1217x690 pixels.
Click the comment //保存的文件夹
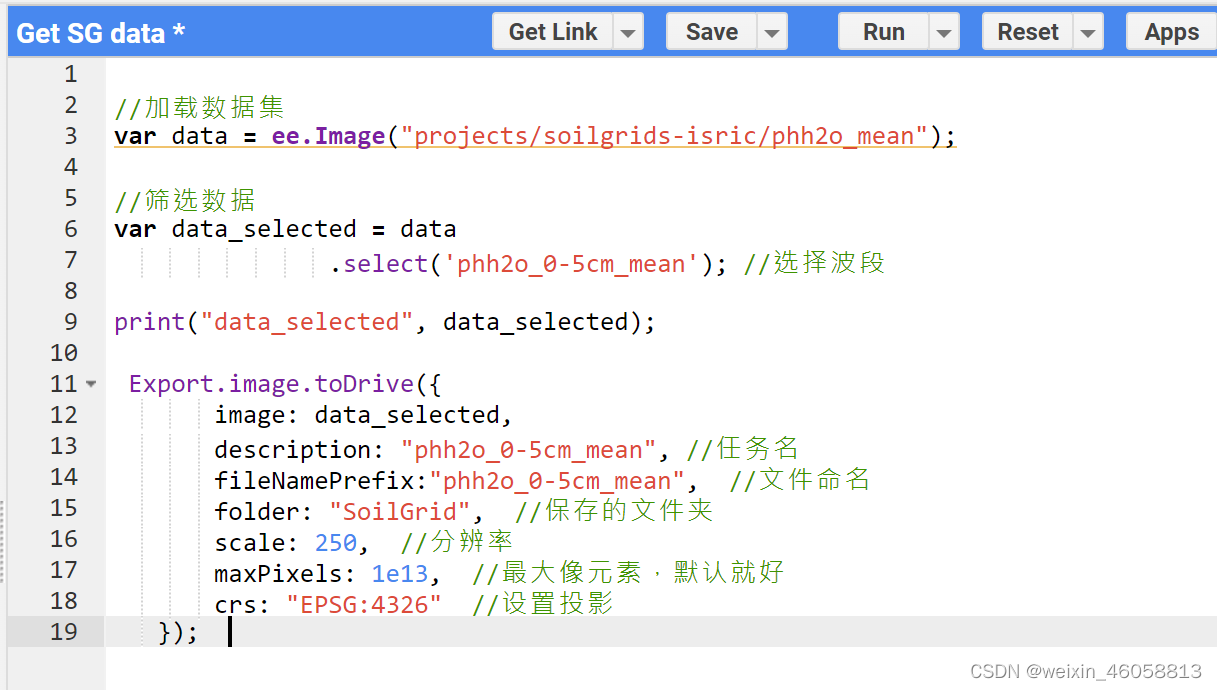tap(614, 511)
